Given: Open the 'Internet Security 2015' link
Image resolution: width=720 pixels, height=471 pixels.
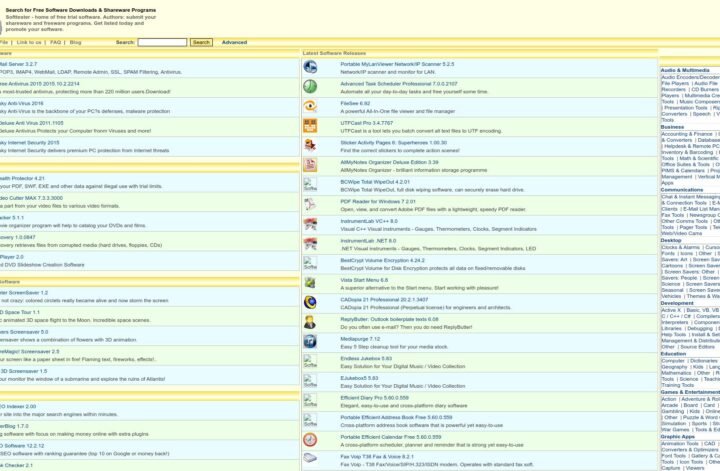Looking at the screenshot, I should [x=30, y=143].
